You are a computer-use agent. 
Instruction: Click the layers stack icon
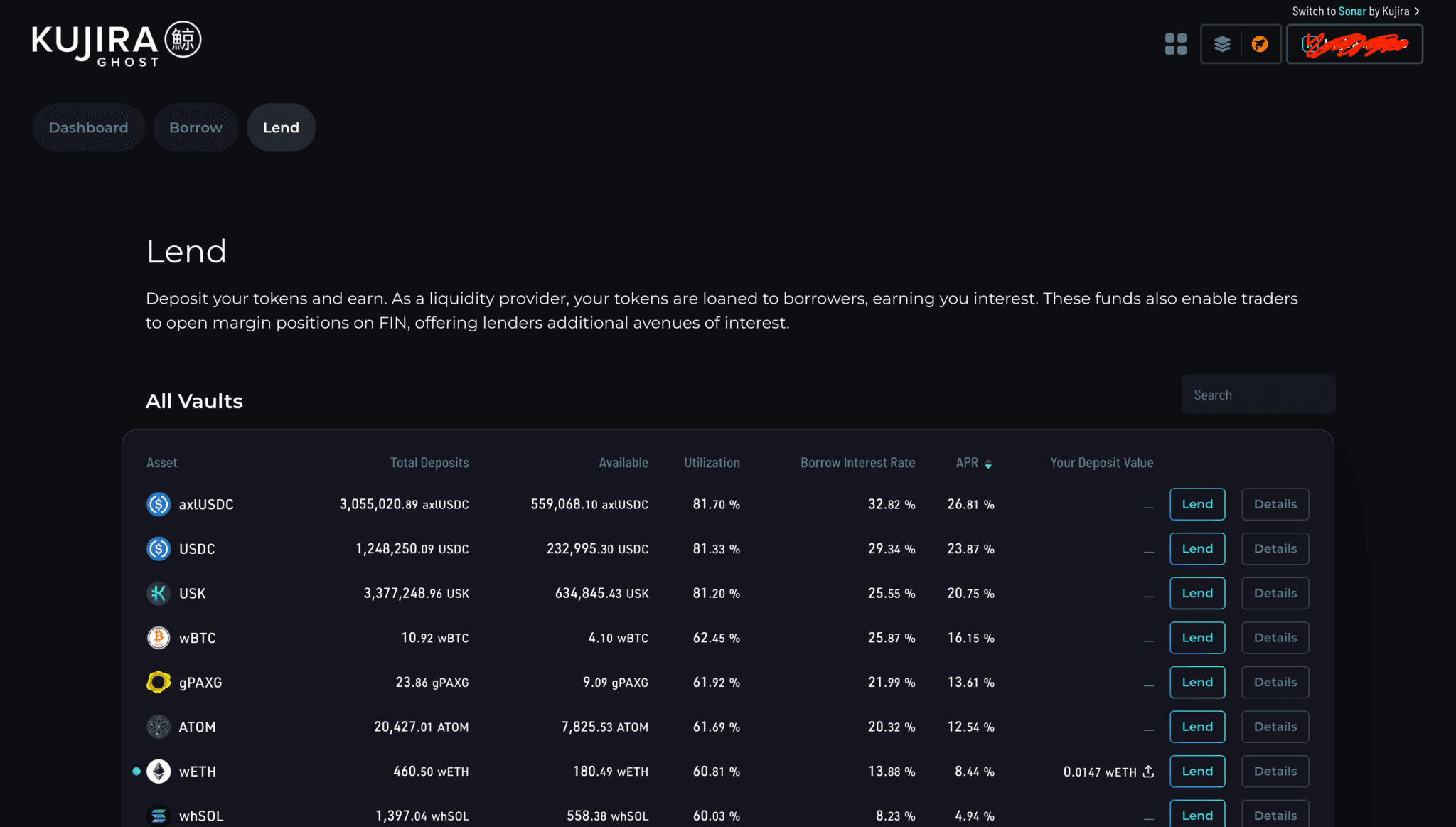(x=1222, y=44)
